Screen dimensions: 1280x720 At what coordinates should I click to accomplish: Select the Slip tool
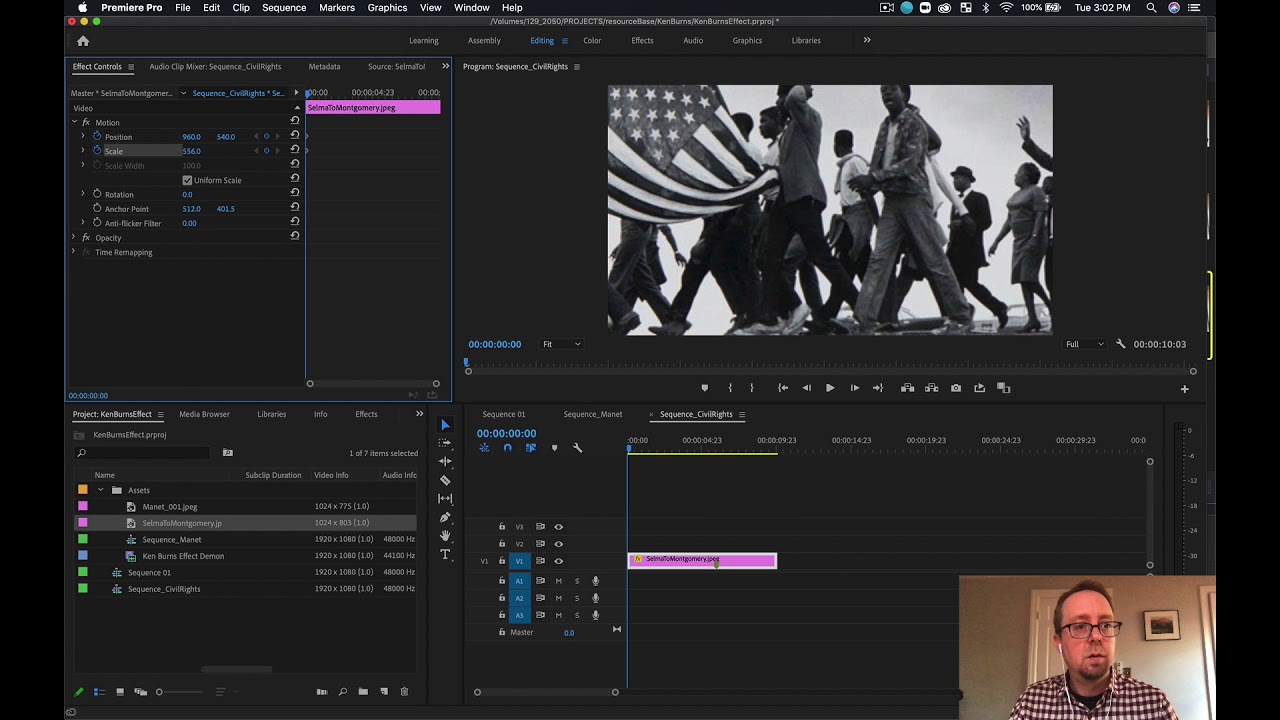445,498
